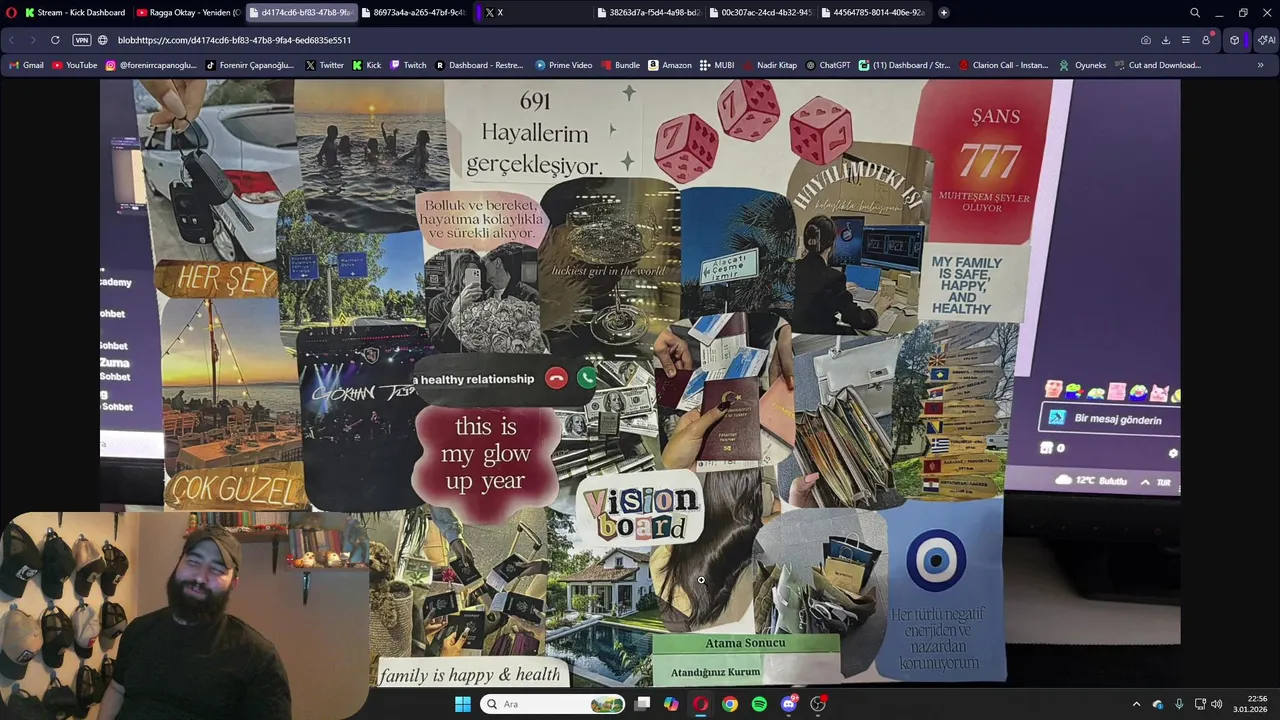The height and width of the screenshot is (720, 1280).
Task: Open the Bundle bookmark
Action: tap(620, 65)
